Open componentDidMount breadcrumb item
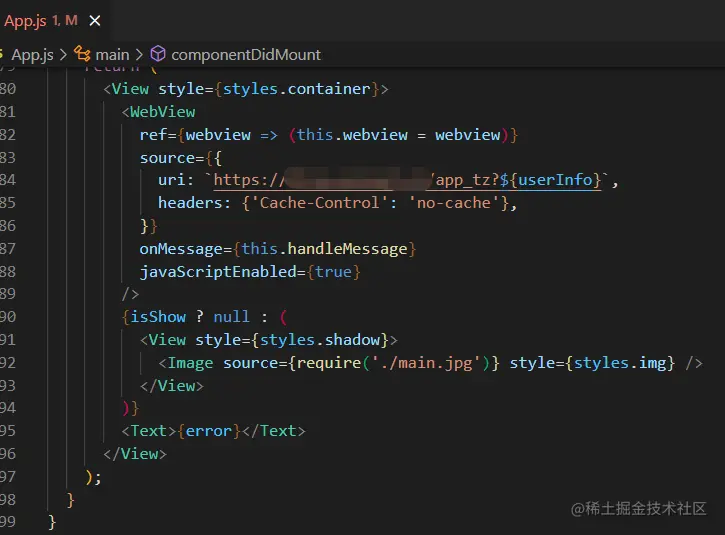Screen dimensions: 725x535 tap(246, 55)
